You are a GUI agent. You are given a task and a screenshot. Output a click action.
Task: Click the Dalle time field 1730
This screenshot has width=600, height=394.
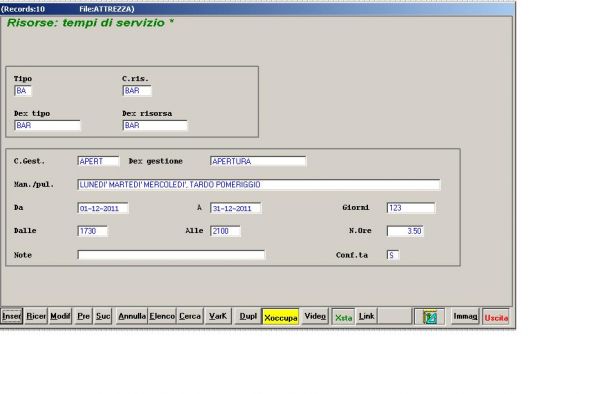92,231
